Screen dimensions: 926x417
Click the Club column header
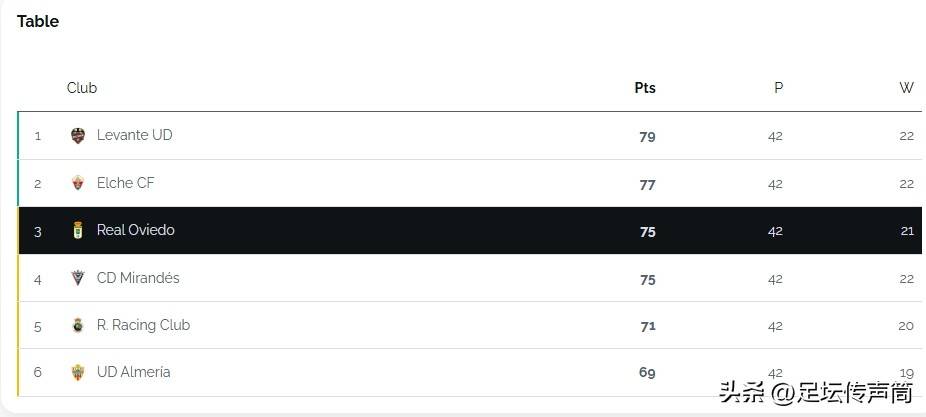[81, 88]
